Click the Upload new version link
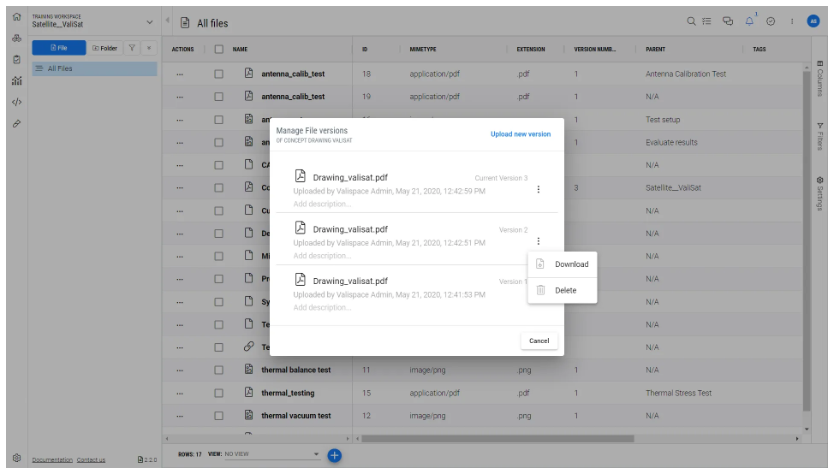Viewport: 835px width, 470px height. pos(520,134)
